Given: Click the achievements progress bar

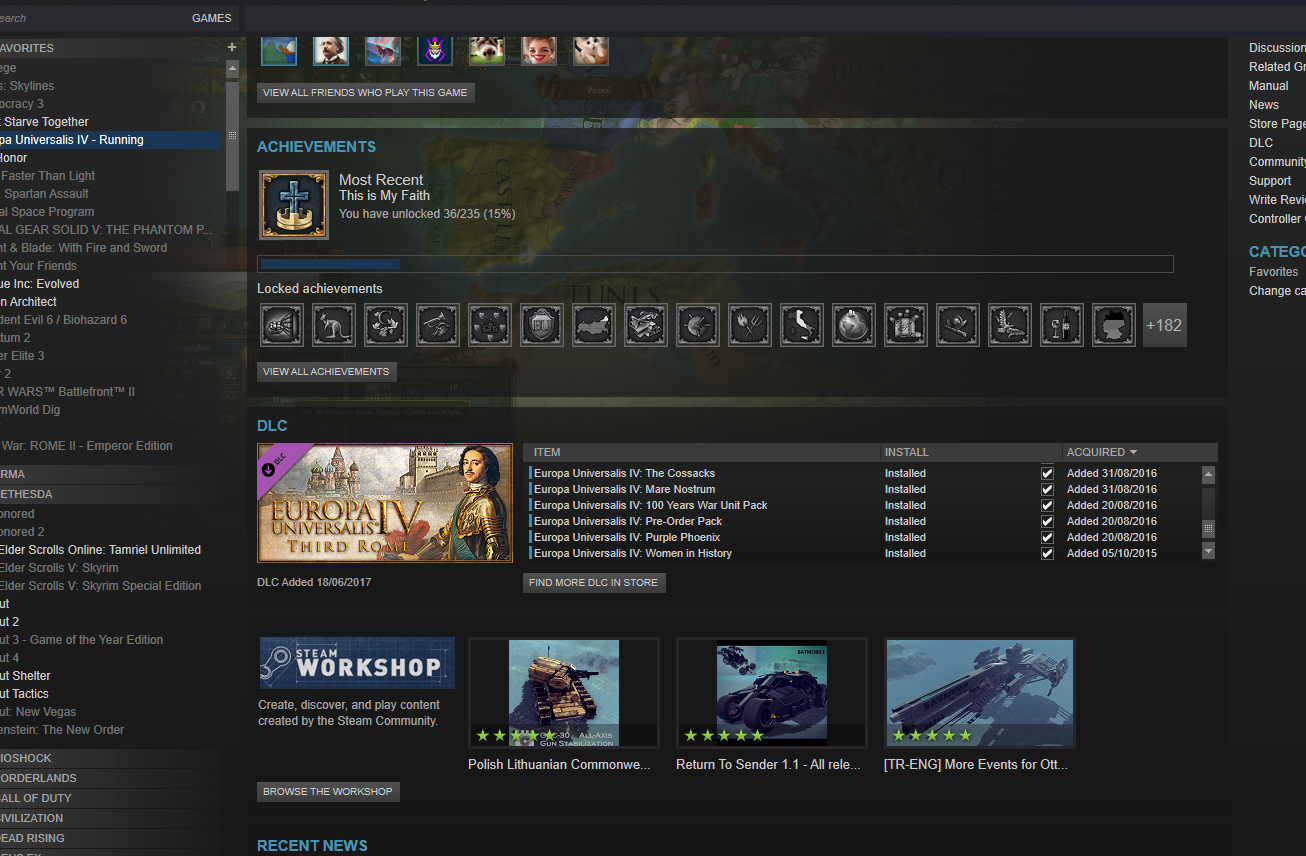Looking at the screenshot, I should coord(715,265).
